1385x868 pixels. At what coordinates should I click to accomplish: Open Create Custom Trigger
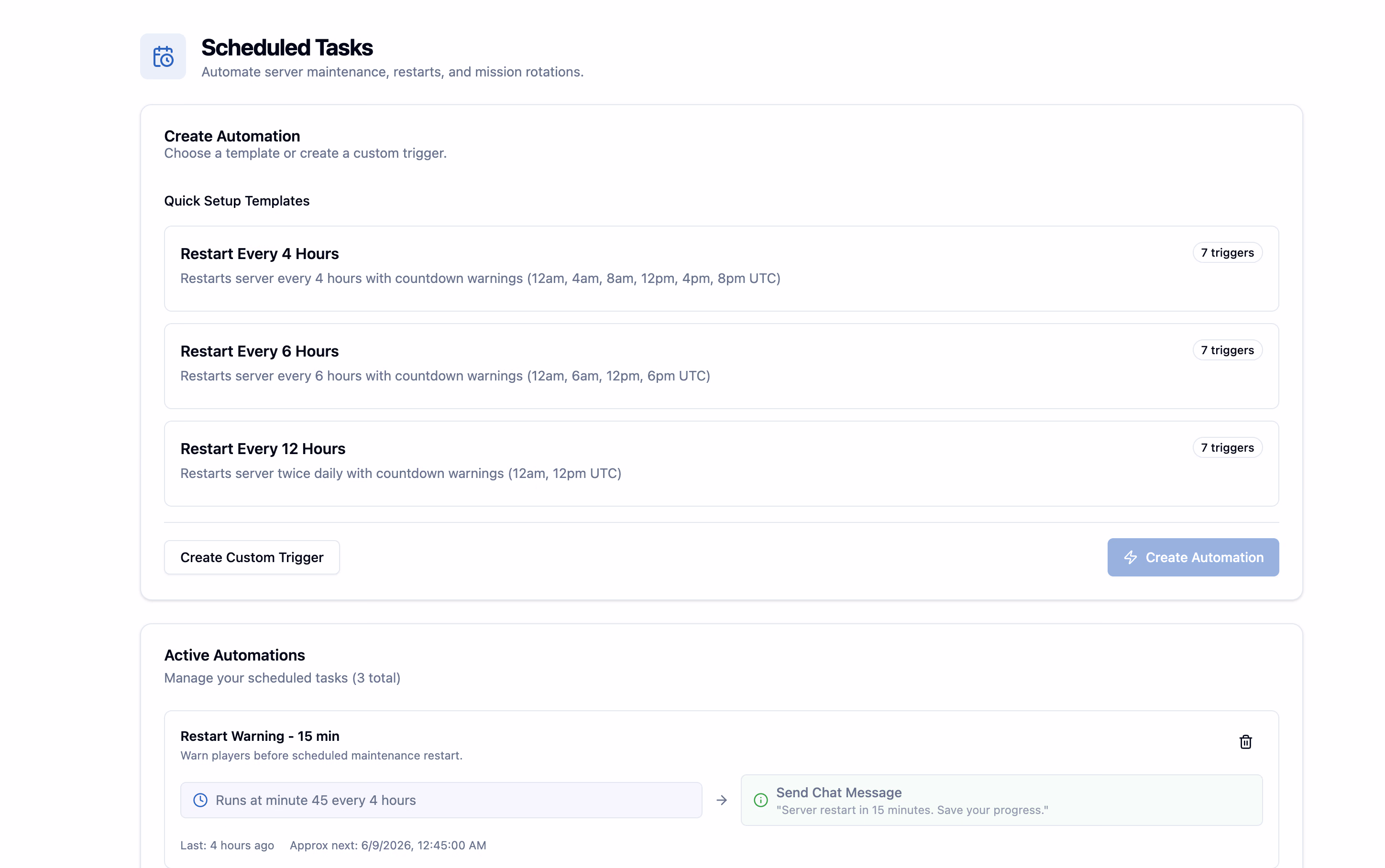252,557
